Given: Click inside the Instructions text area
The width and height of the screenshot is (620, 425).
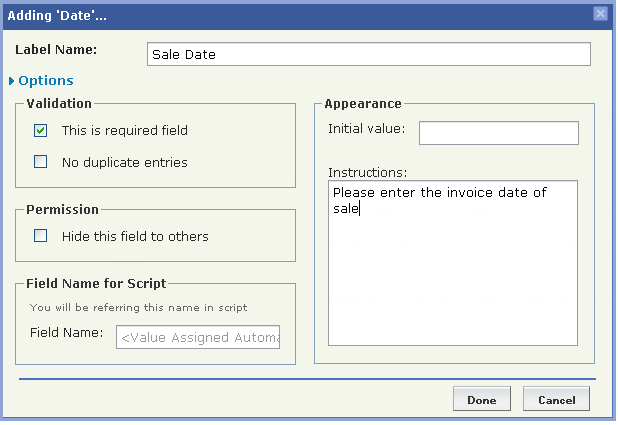Looking at the screenshot, I should tap(452, 262).
